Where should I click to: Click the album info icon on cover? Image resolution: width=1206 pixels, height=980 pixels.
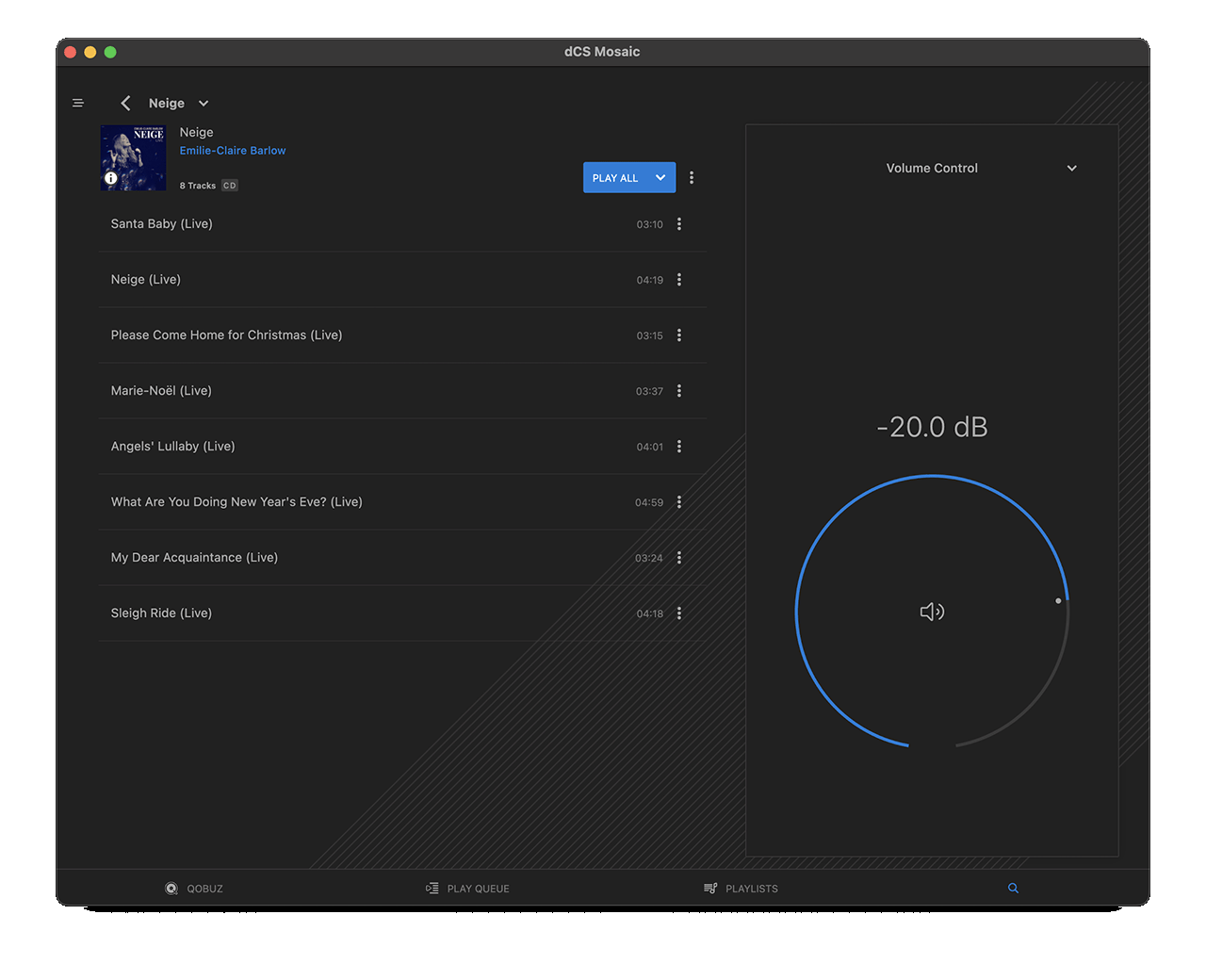pos(111,178)
